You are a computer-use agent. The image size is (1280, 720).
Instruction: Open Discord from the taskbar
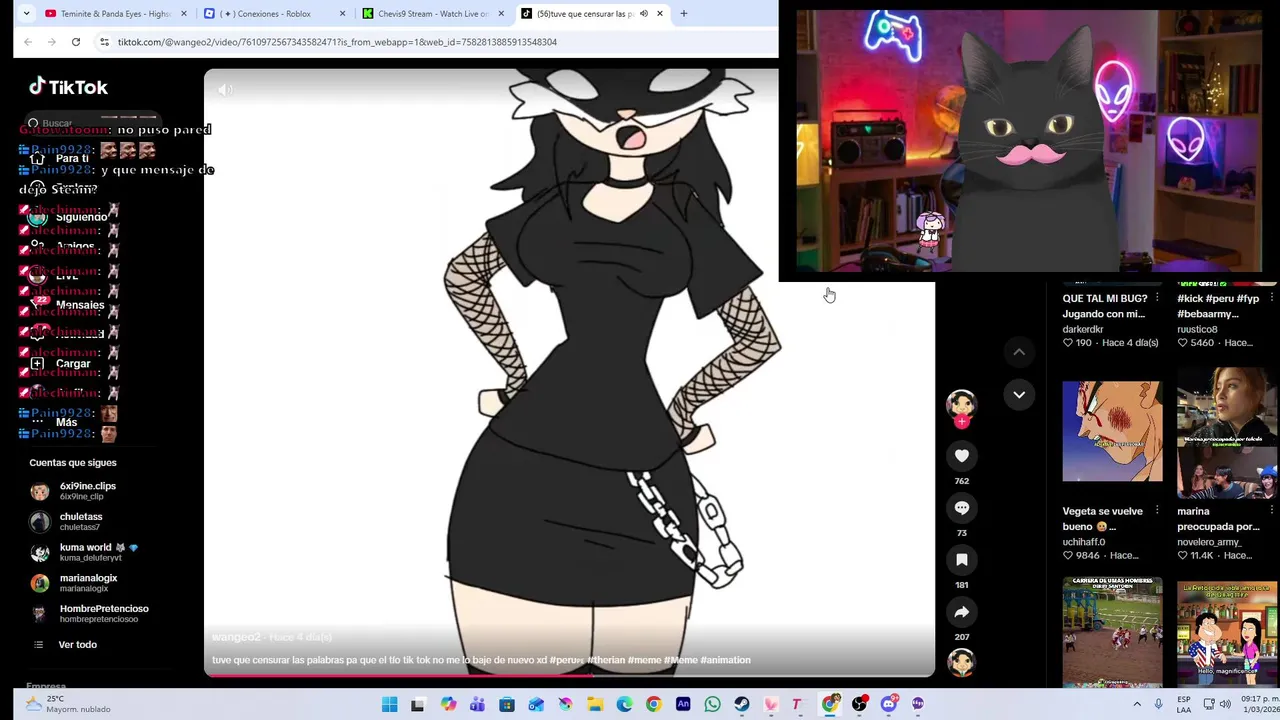coord(889,704)
